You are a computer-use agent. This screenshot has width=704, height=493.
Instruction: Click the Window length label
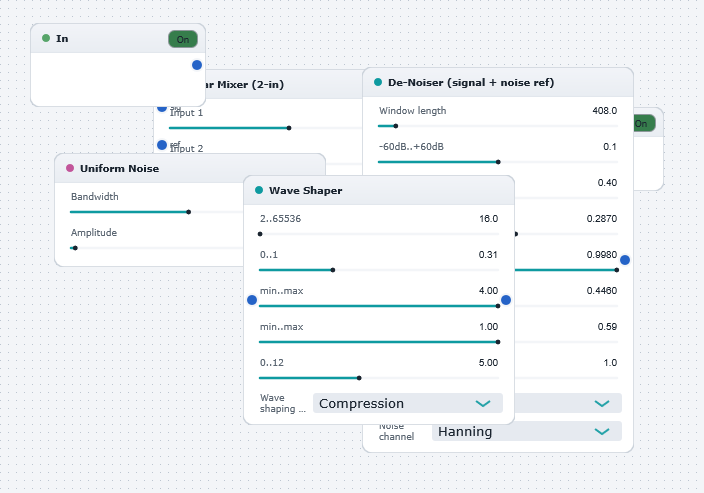(x=413, y=110)
